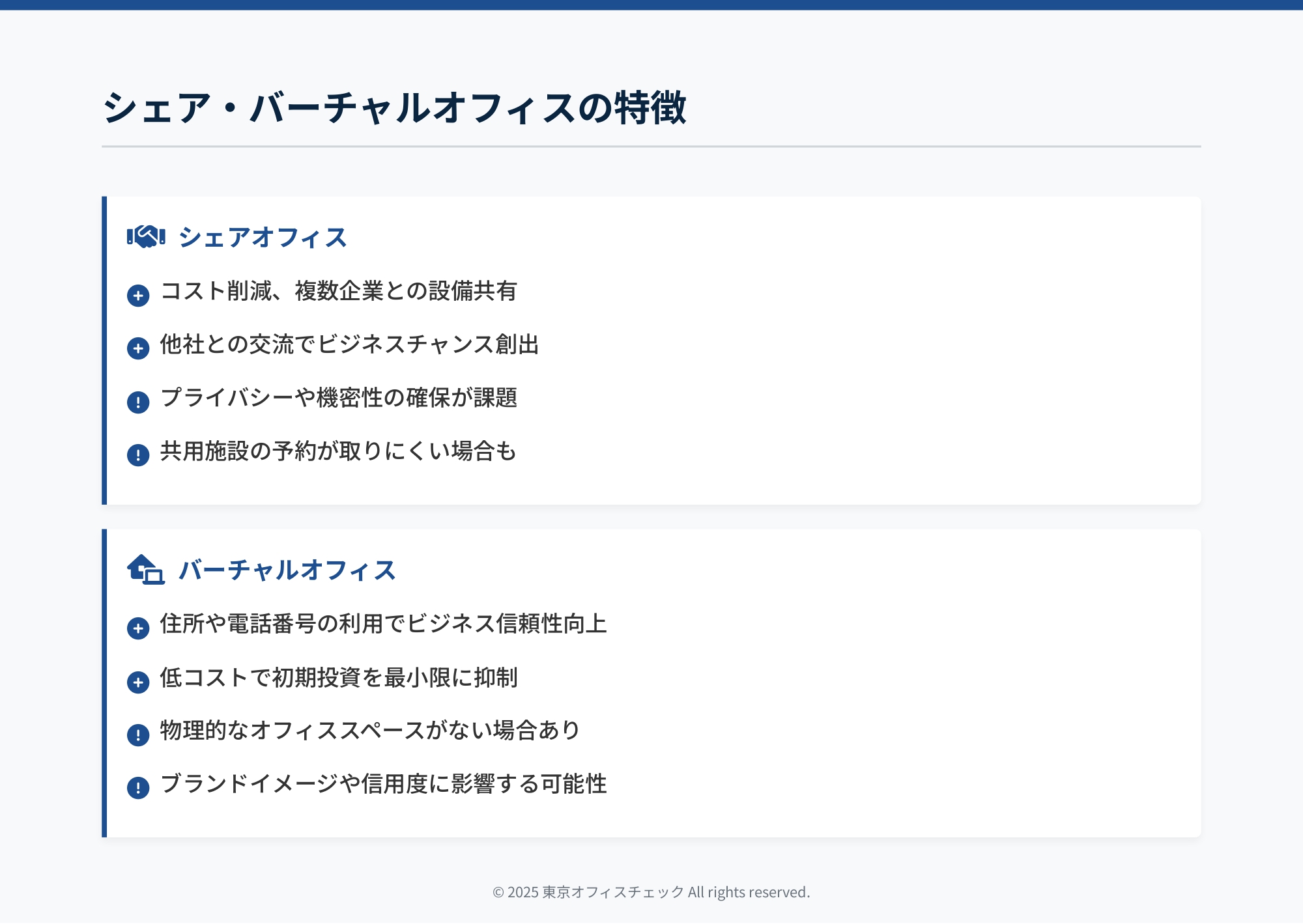Image resolution: width=1303 pixels, height=924 pixels.
Task: Click the footer copyright 東京オフィスチェック text
Action: point(651,892)
